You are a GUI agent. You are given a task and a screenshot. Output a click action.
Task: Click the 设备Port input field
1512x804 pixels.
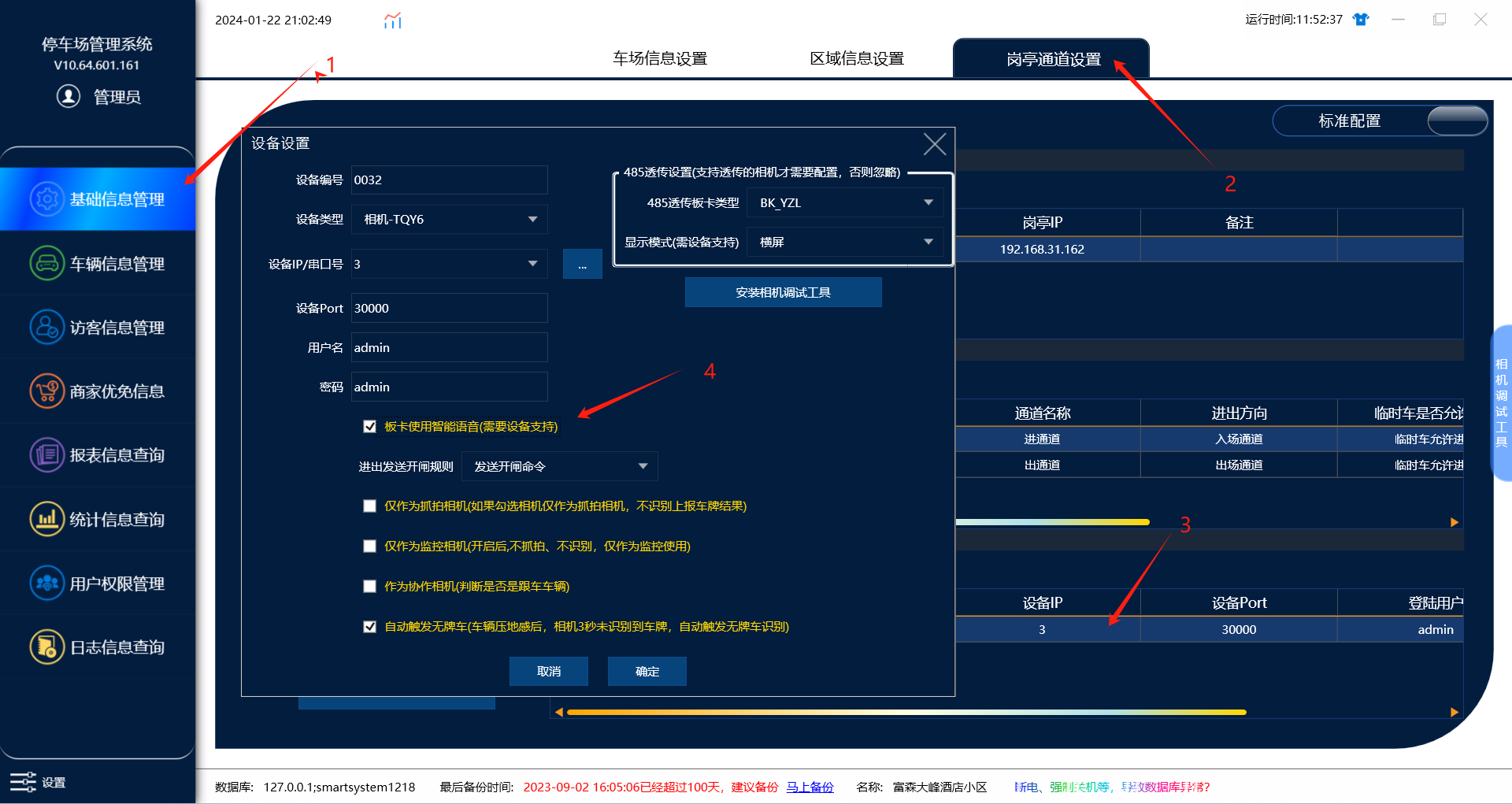pos(449,308)
